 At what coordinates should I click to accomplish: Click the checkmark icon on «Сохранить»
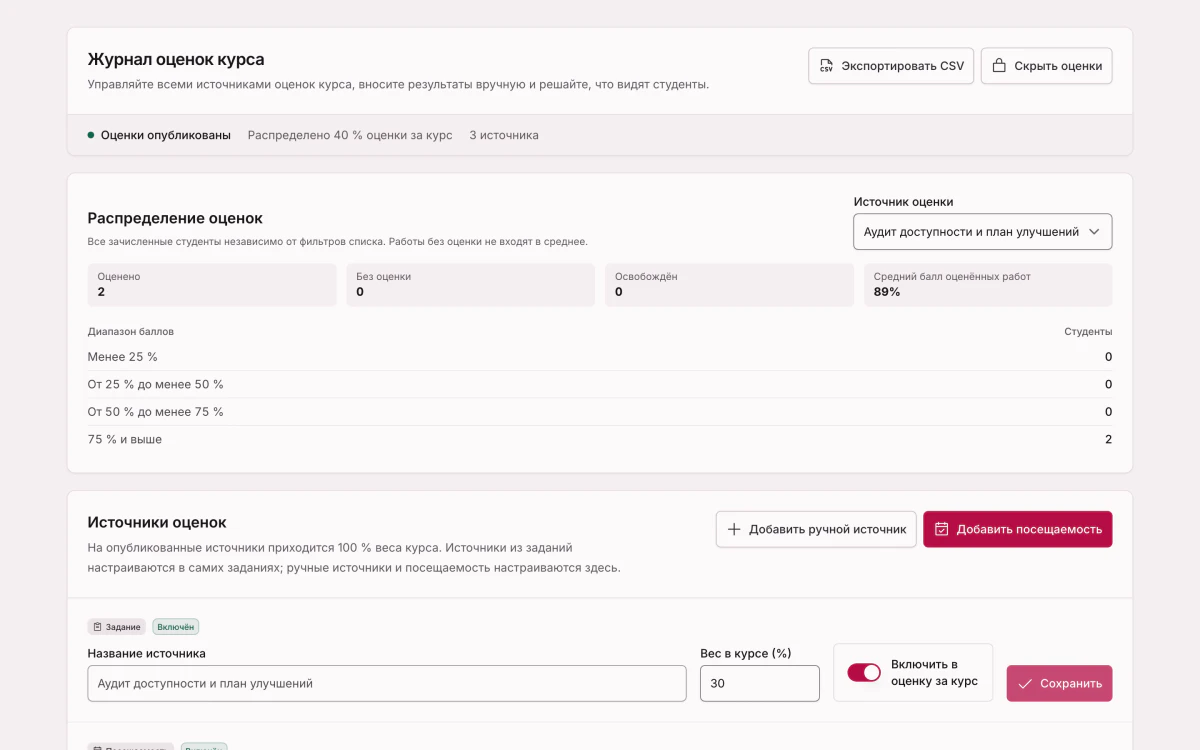click(x=1025, y=684)
